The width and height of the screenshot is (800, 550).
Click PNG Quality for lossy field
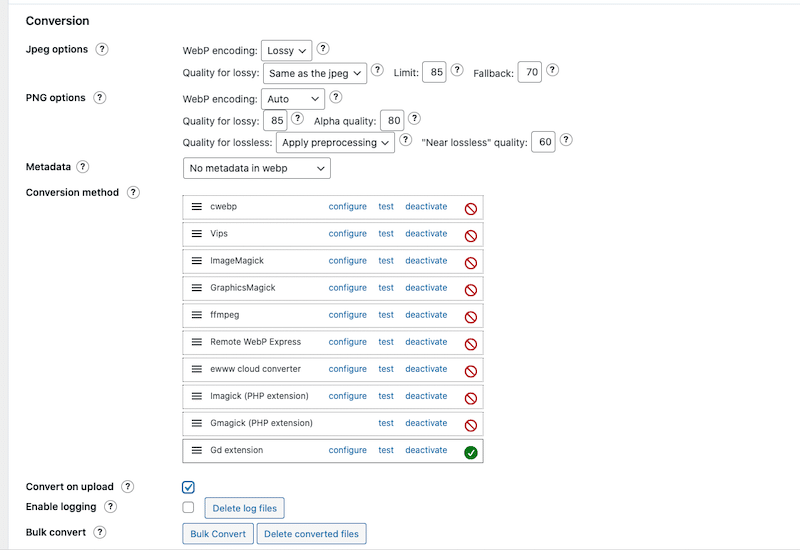point(275,121)
